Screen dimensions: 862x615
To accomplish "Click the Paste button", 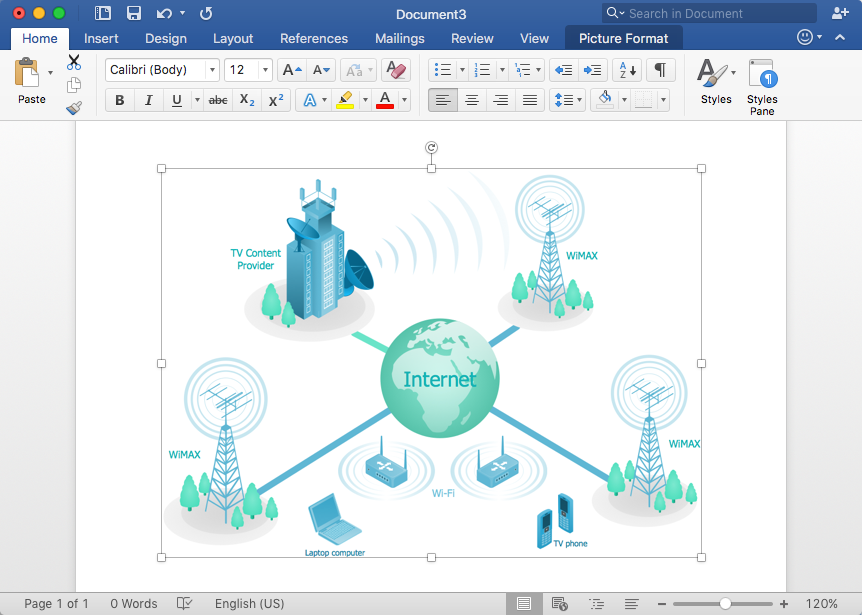I will pyautogui.click(x=32, y=81).
